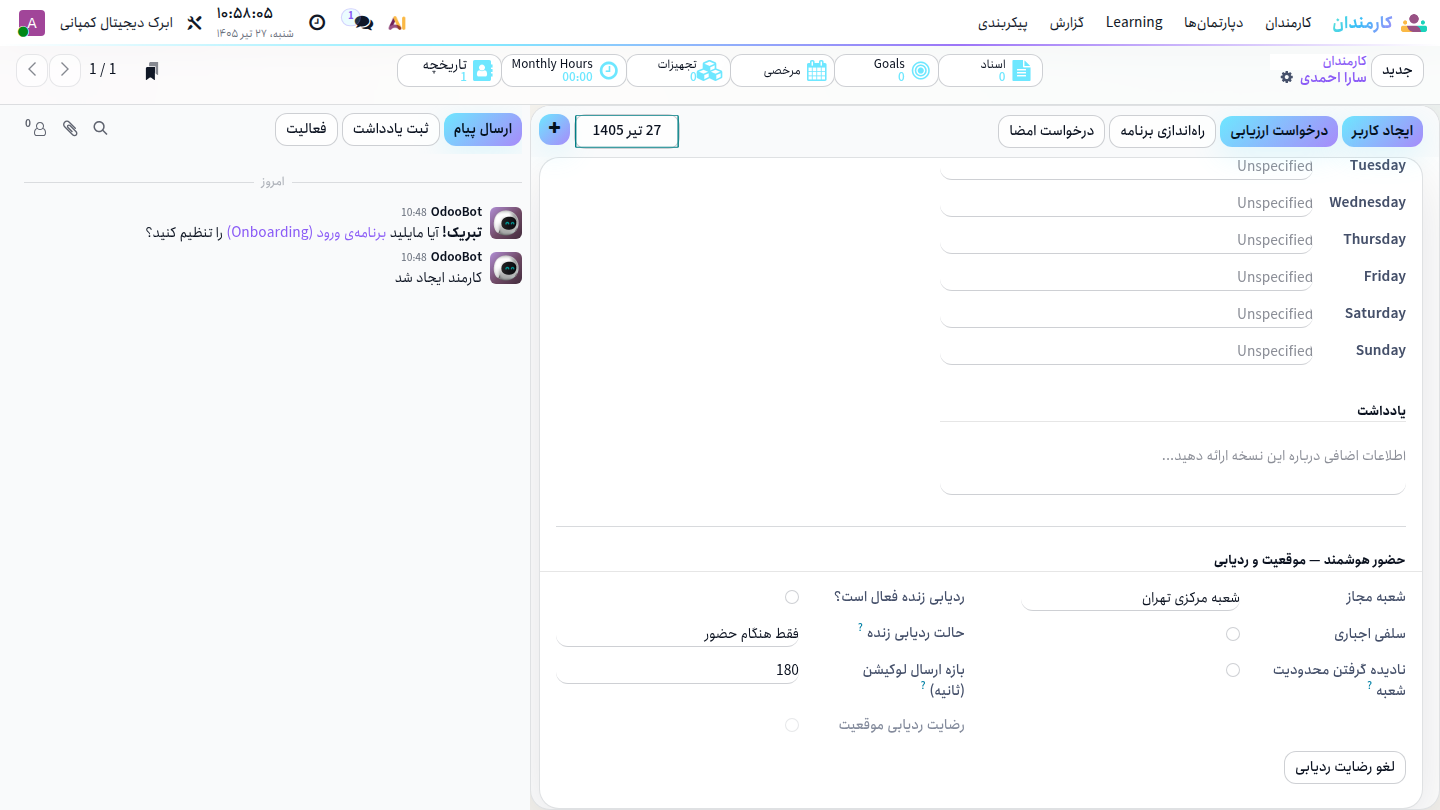
Task: Open the debug tools wrench icon
Action: 194,23
